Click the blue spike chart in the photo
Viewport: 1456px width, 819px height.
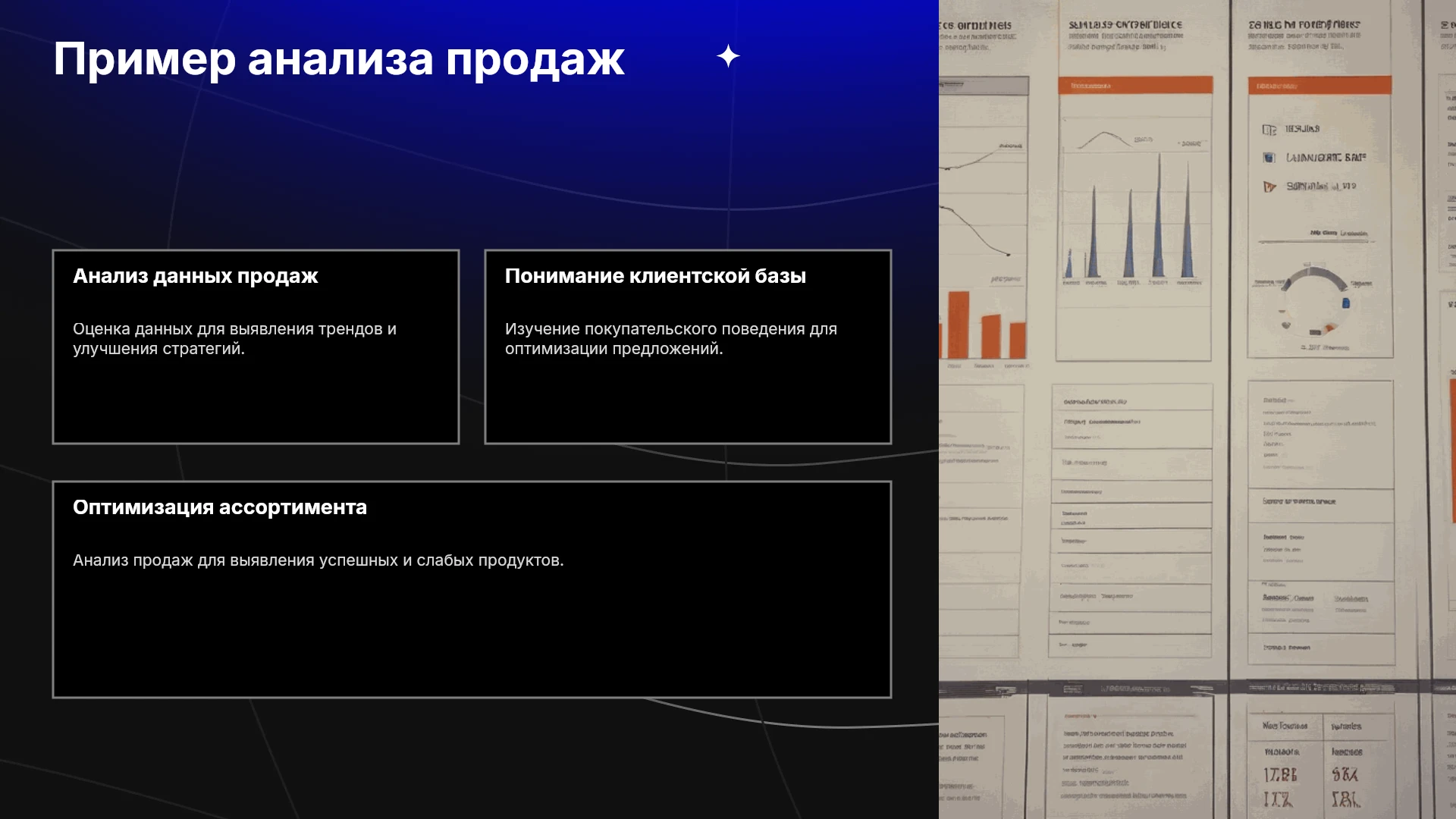1134,218
